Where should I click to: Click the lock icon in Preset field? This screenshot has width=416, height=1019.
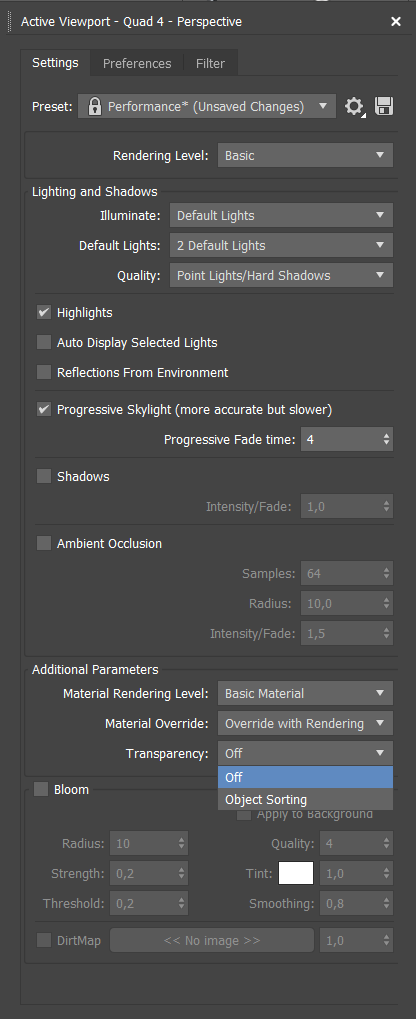pyautogui.click(x=94, y=107)
